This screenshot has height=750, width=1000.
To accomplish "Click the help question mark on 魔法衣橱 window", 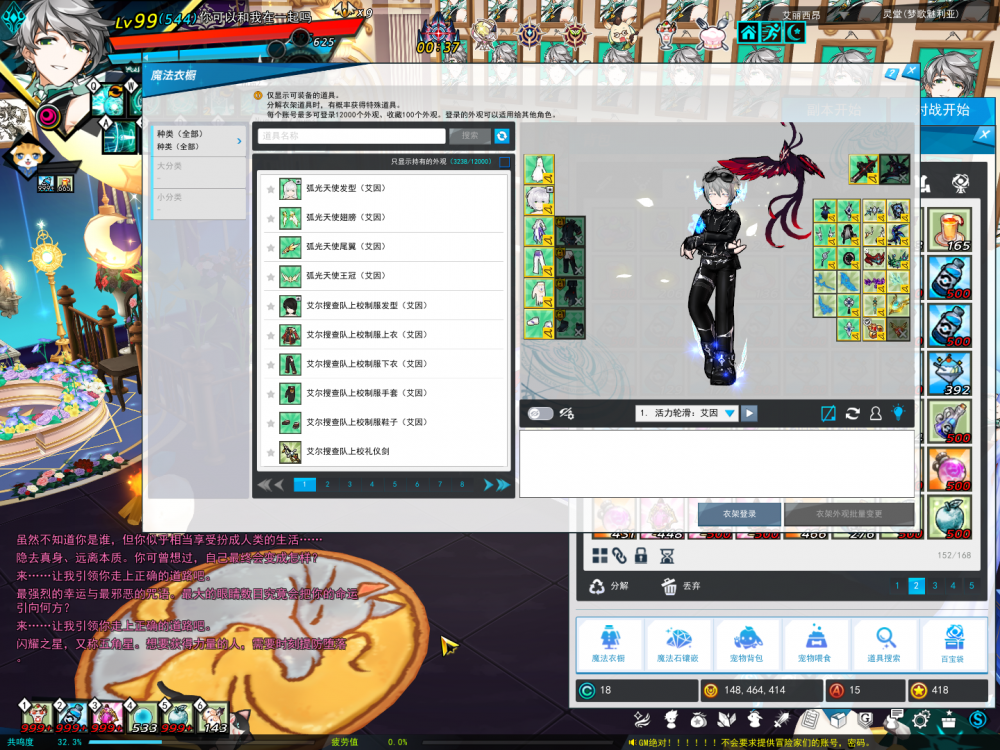I will pyautogui.click(x=892, y=74).
